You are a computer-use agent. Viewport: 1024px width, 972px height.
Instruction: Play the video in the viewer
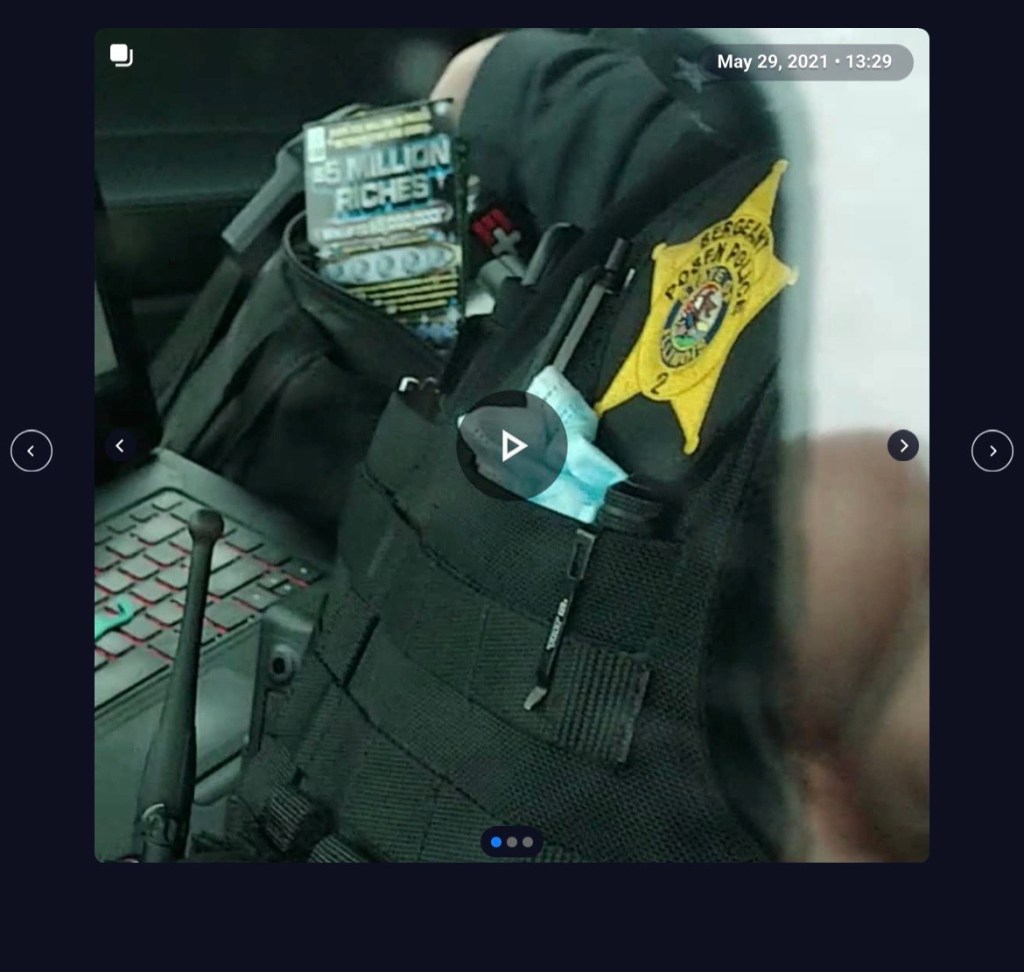pyautogui.click(x=511, y=446)
